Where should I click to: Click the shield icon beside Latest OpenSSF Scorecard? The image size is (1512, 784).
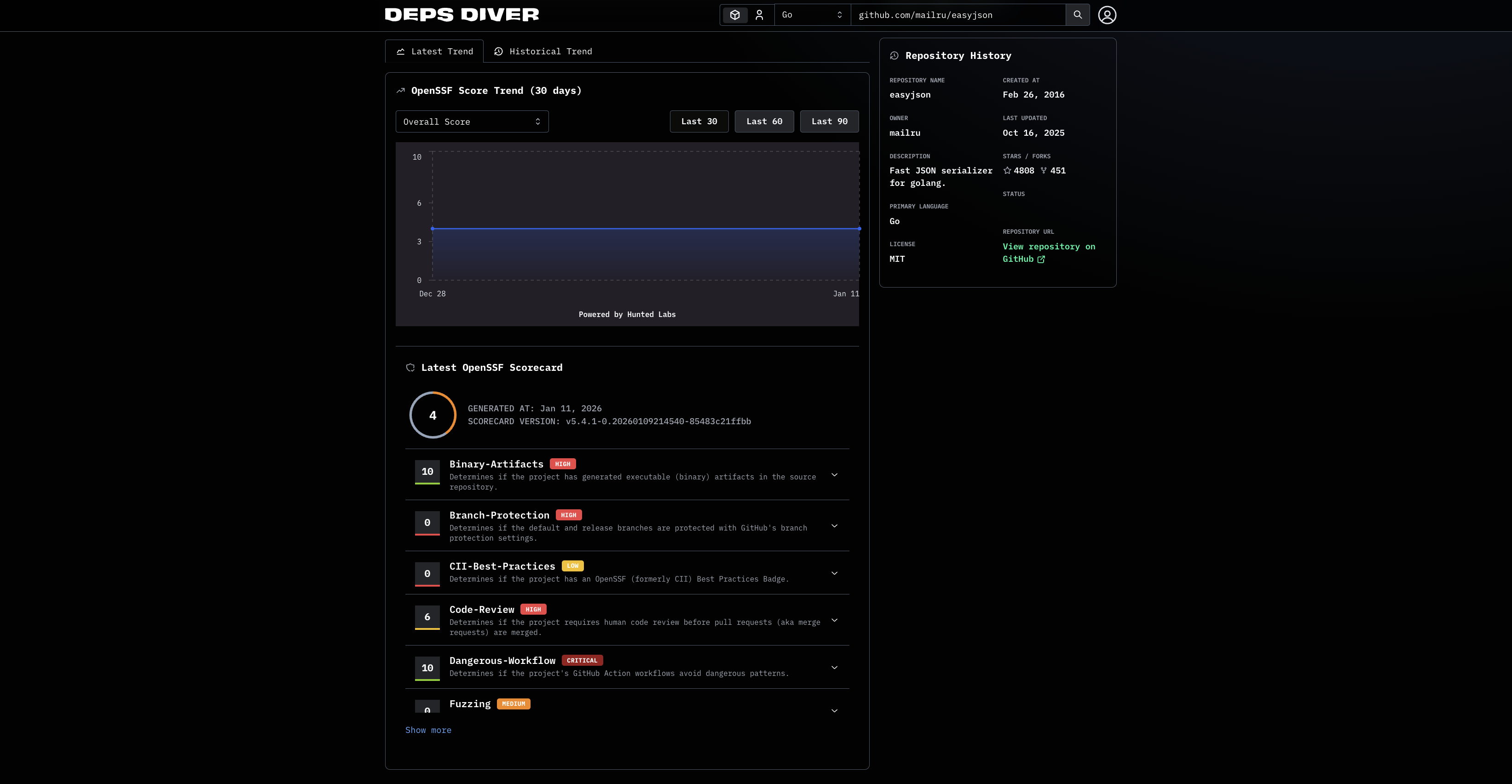[x=411, y=367]
